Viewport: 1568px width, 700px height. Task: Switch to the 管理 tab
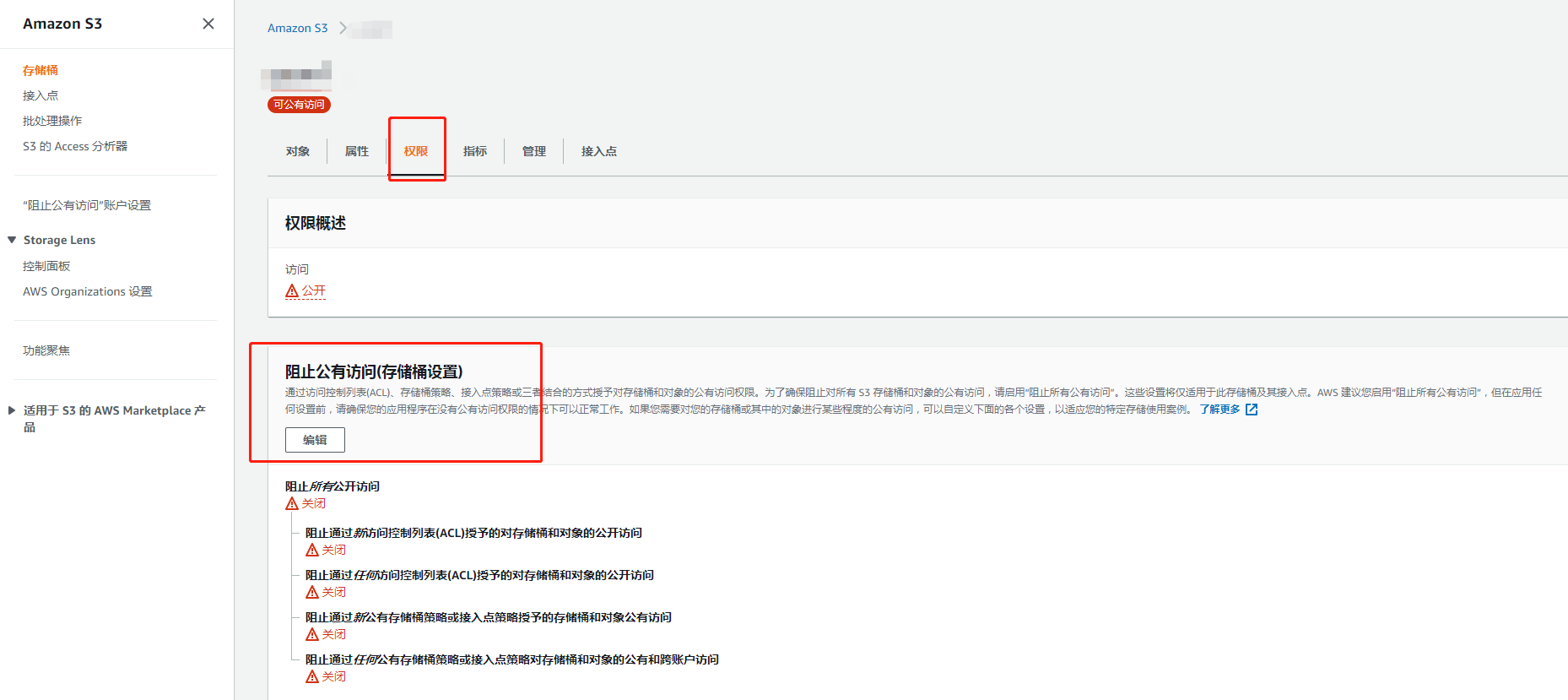pyautogui.click(x=534, y=151)
